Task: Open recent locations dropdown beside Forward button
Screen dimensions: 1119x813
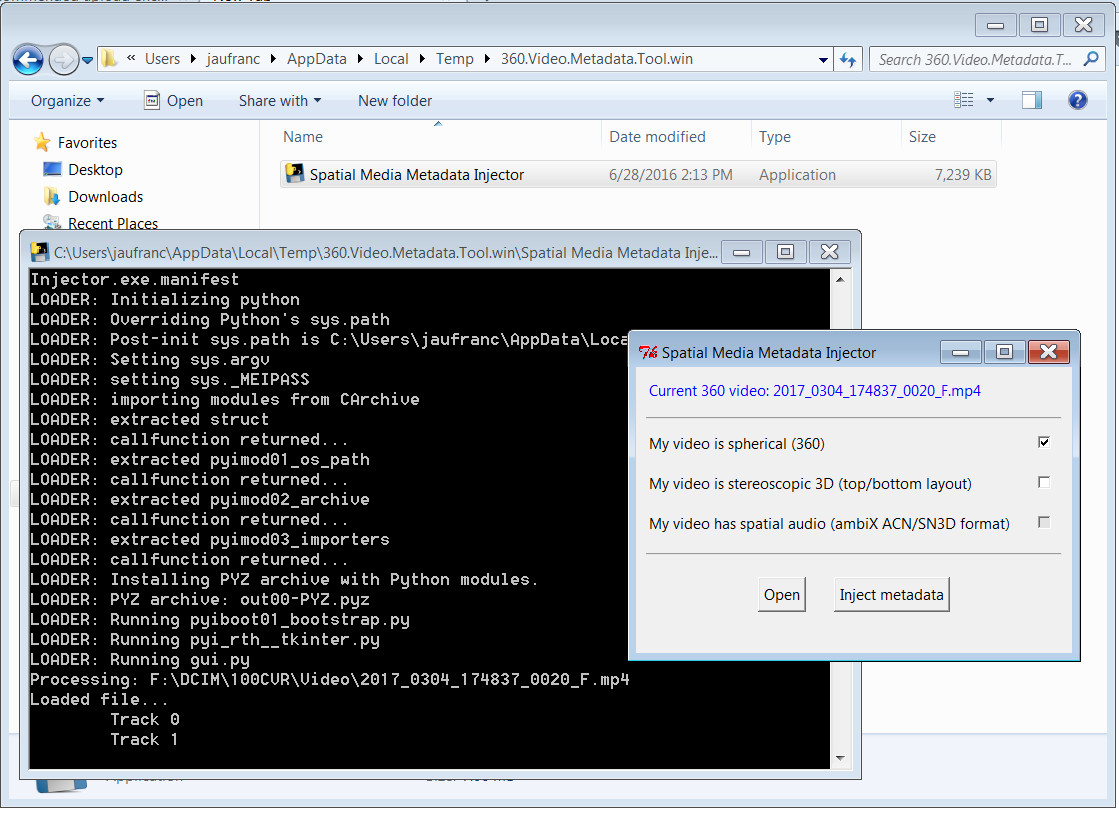Action: [87, 60]
